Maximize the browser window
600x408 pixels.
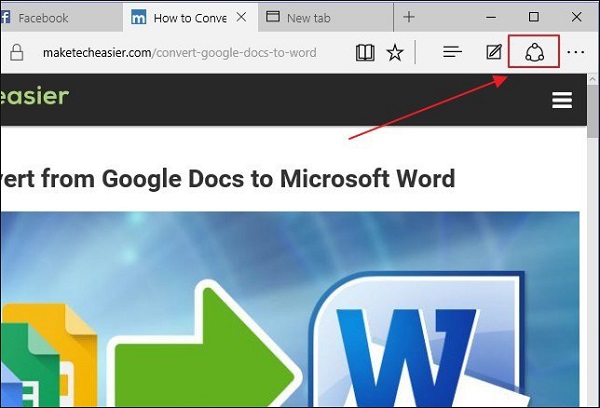(x=533, y=17)
